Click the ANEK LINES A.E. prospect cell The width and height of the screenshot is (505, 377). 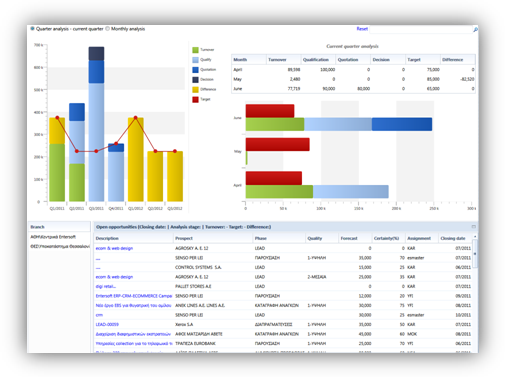200,305
